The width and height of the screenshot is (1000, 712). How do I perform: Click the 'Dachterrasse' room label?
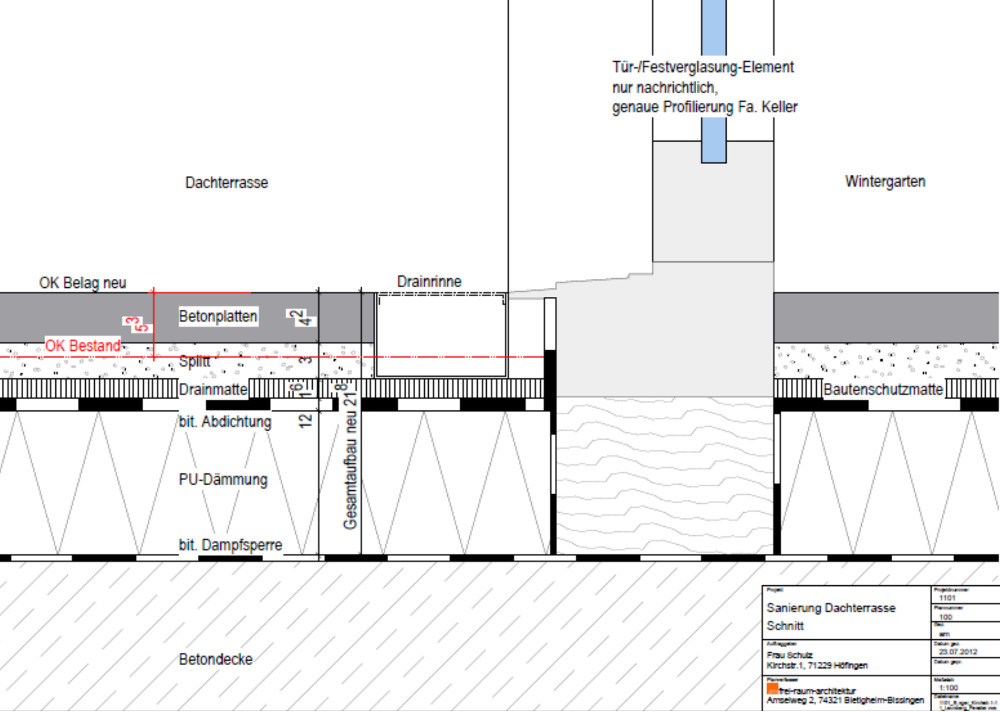click(x=227, y=183)
